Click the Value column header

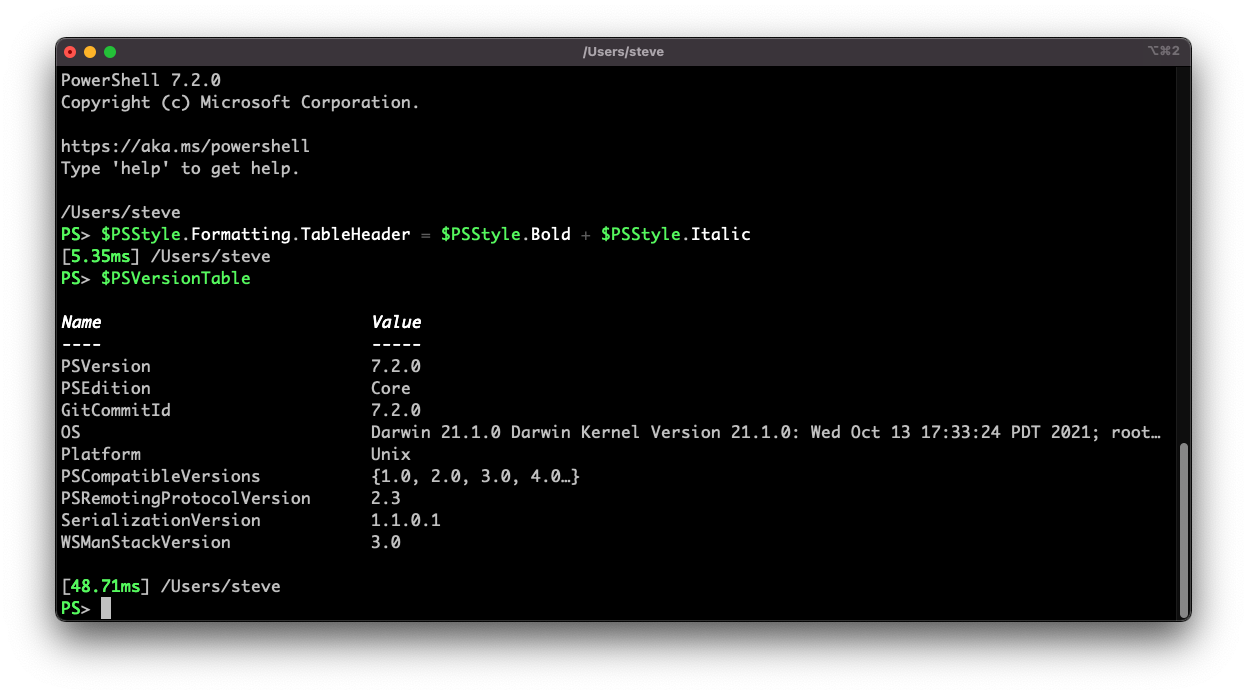tap(395, 322)
